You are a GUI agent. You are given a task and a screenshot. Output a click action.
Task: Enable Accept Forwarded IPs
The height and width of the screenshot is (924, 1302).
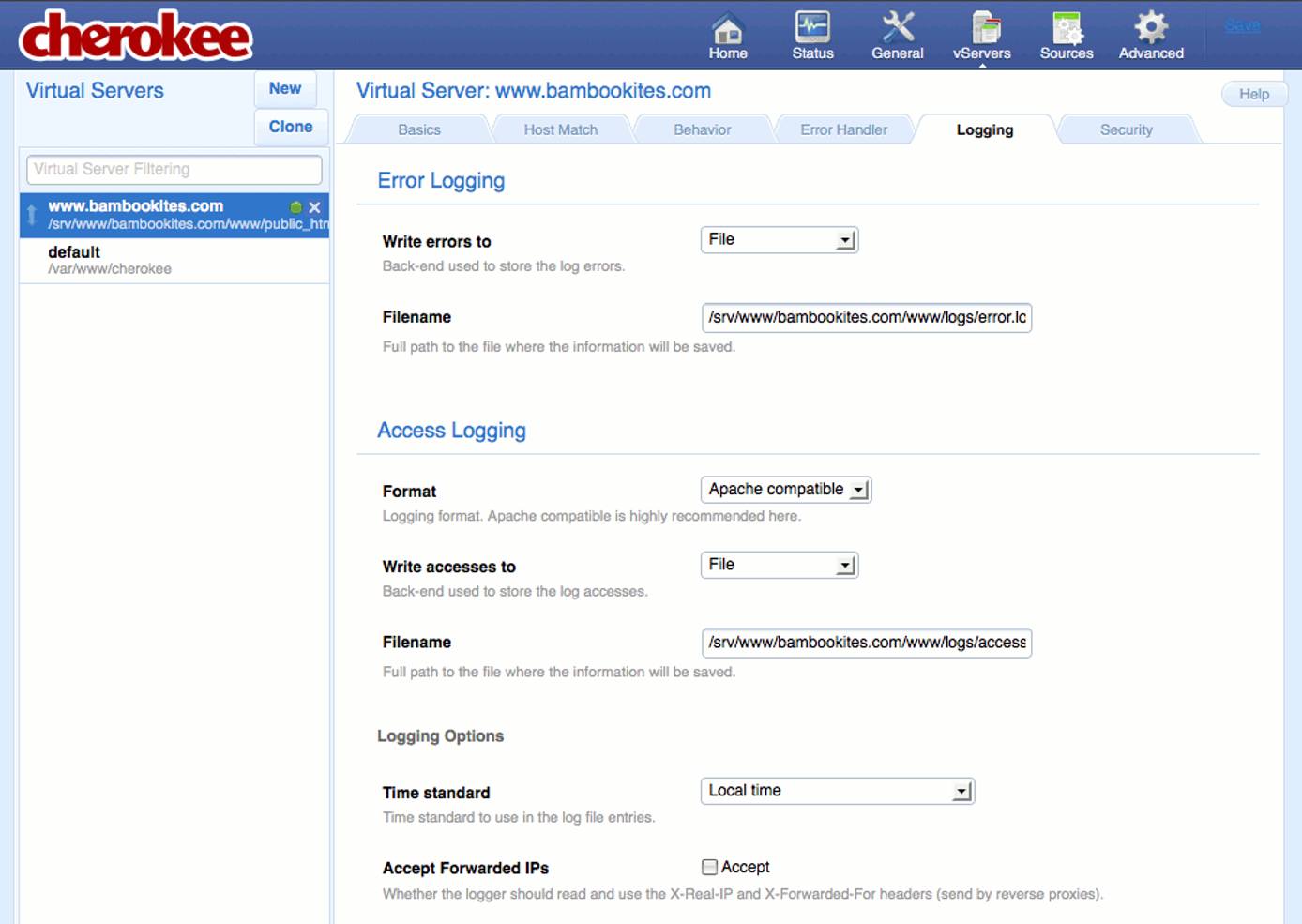pos(710,867)
